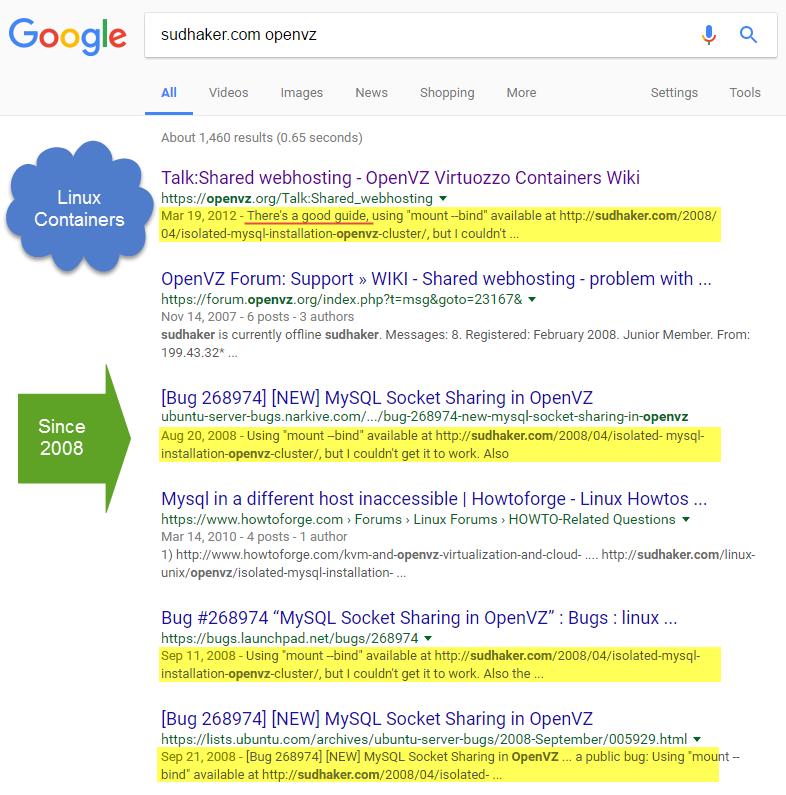Click the Google logo
786x795 pixels.
pos(67,37)
